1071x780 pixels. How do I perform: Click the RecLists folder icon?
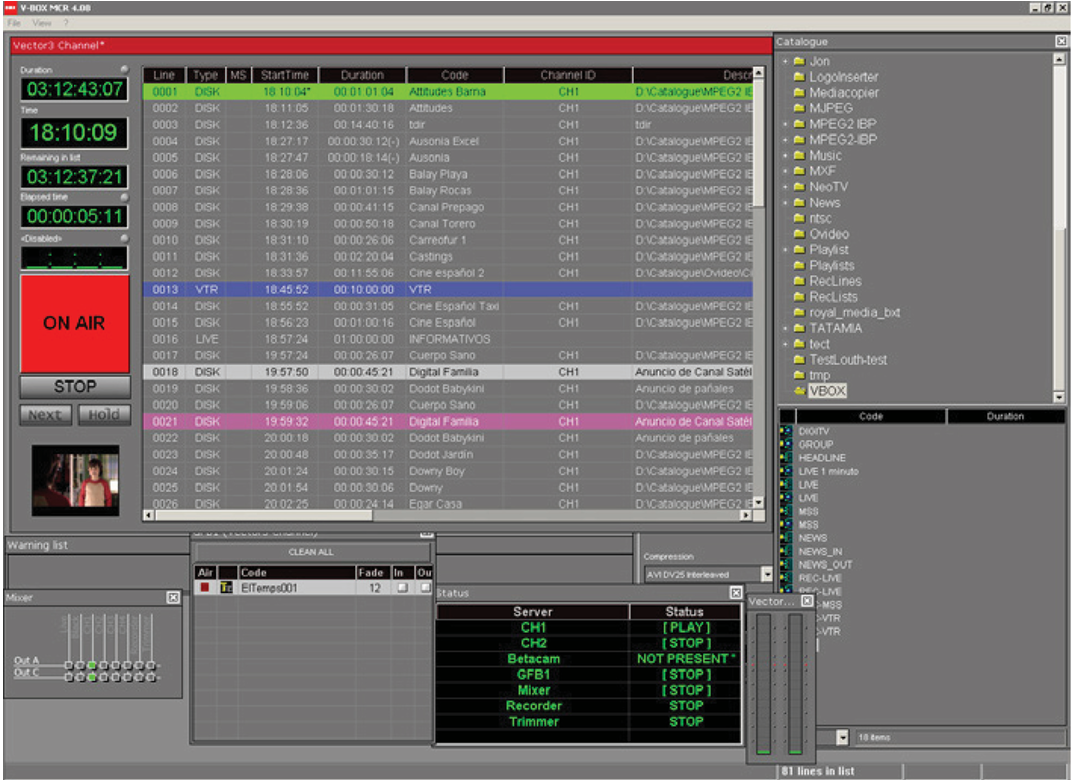pyautogui.click(x=798, y=297)
